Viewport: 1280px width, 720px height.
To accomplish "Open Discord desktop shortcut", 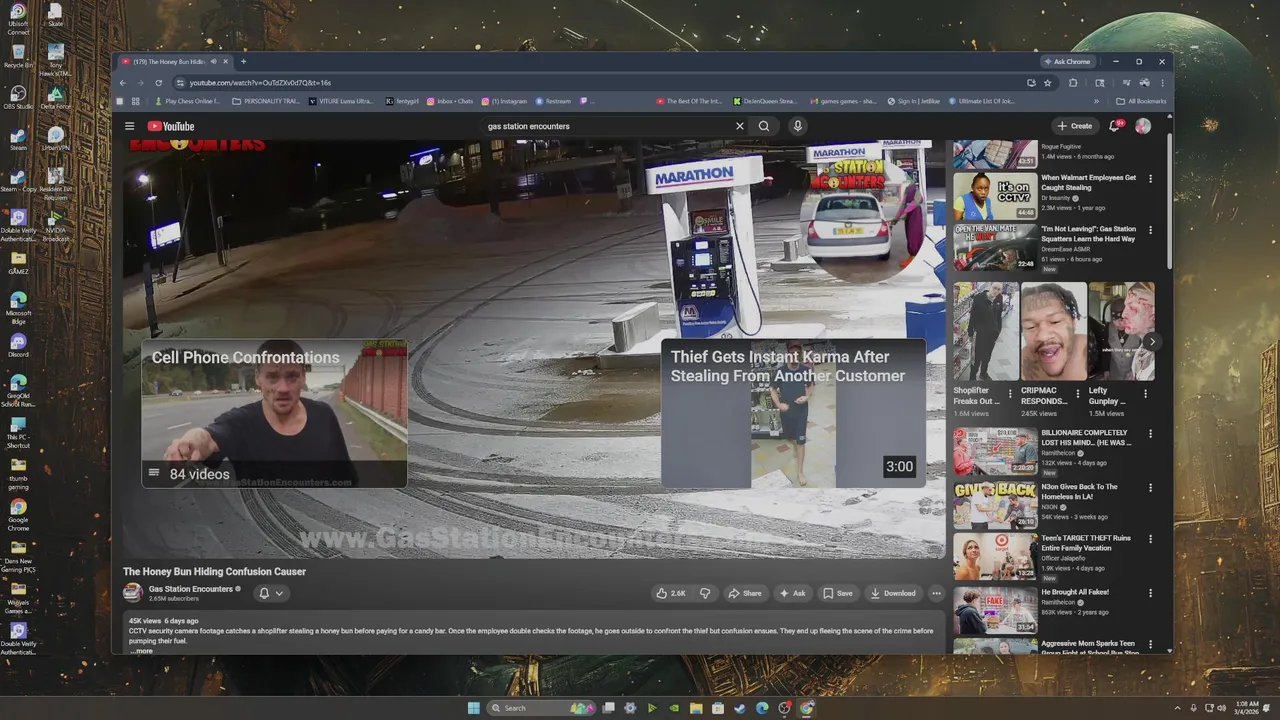I will click(x=18, y=345).
